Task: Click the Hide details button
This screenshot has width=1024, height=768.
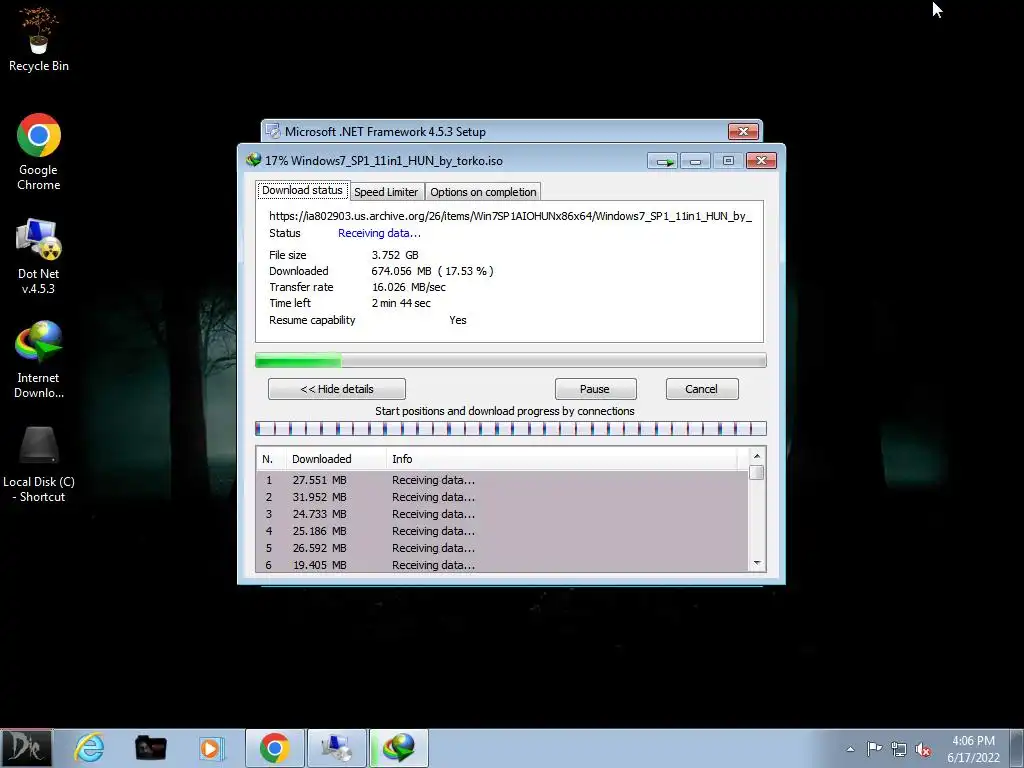Action: pyautogui.click(x=337, y=389)
